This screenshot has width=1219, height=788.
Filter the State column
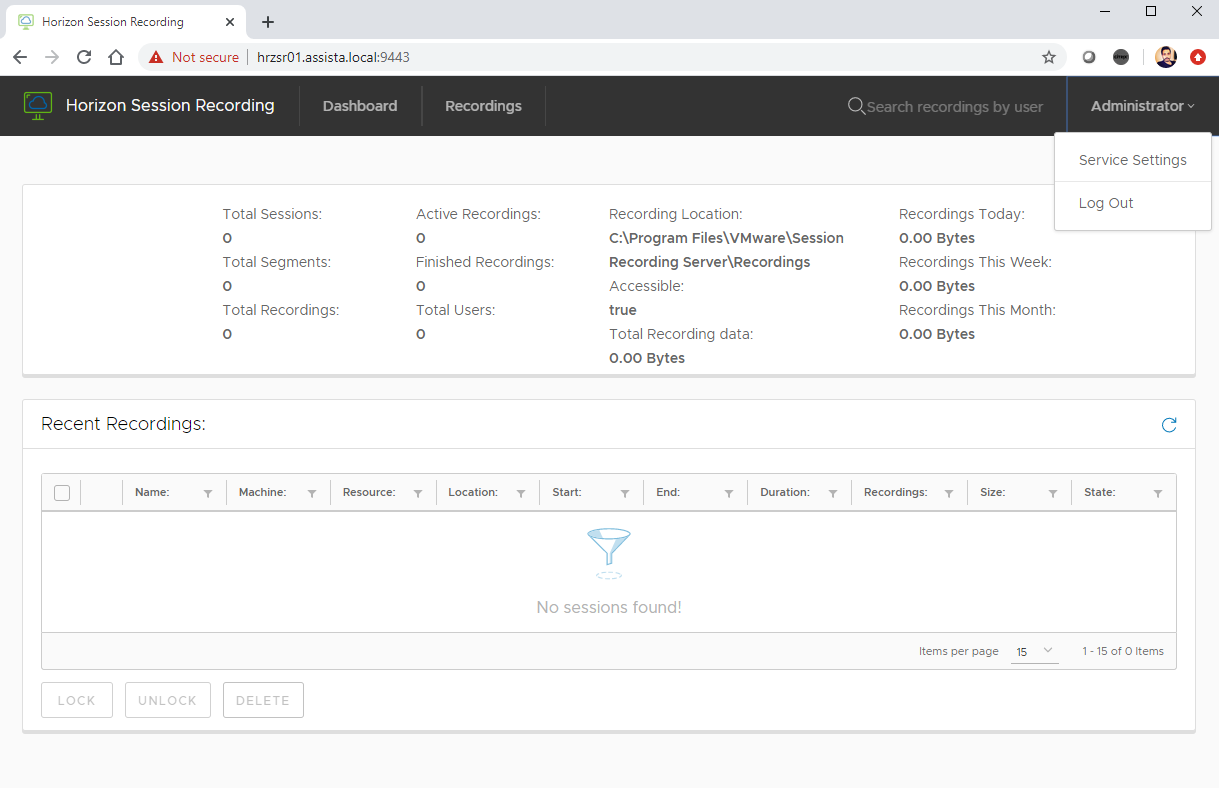click(1158, 493)
